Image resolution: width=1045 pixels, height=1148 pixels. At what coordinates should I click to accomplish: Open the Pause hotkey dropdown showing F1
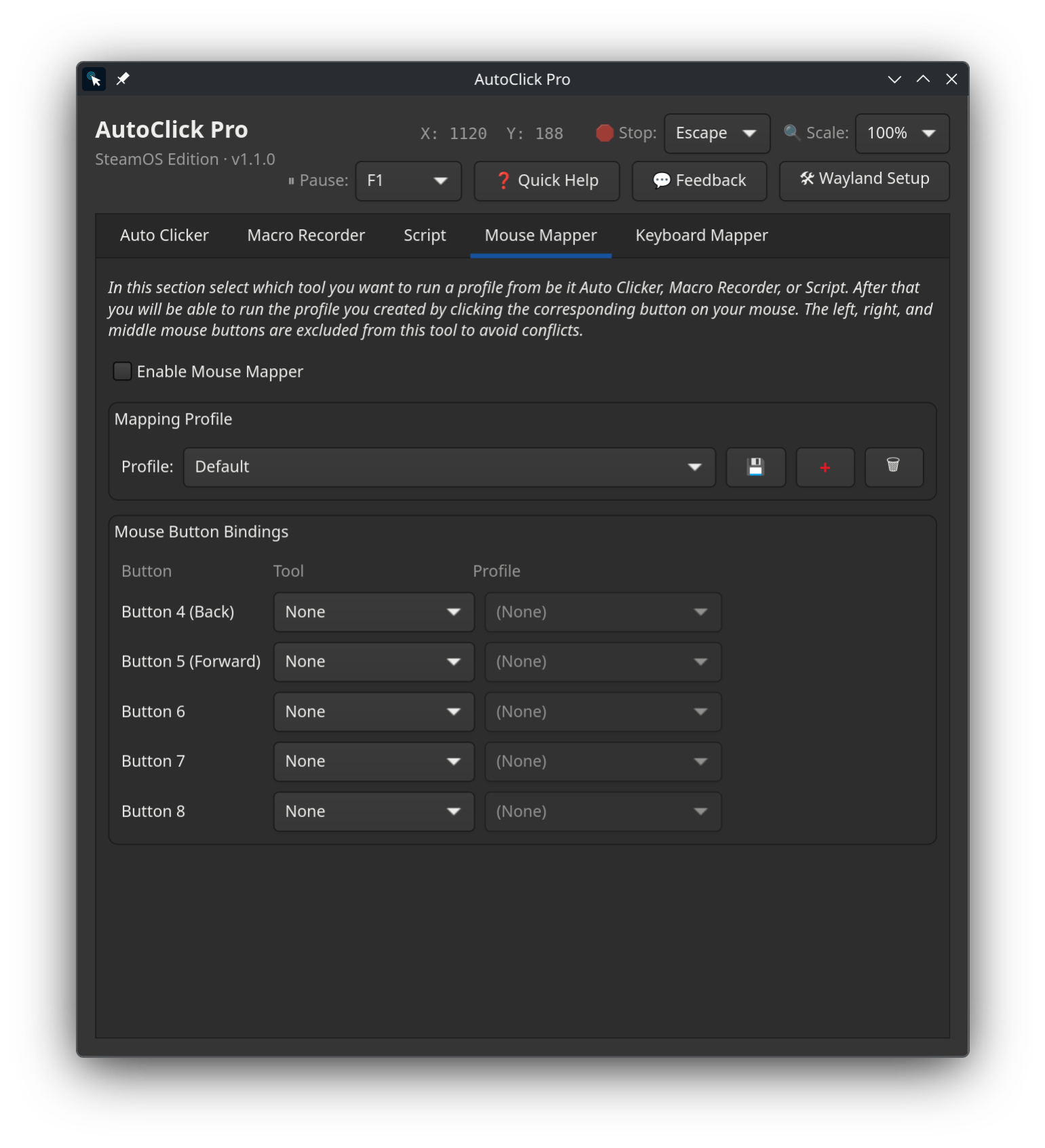(x=408, y=180)
